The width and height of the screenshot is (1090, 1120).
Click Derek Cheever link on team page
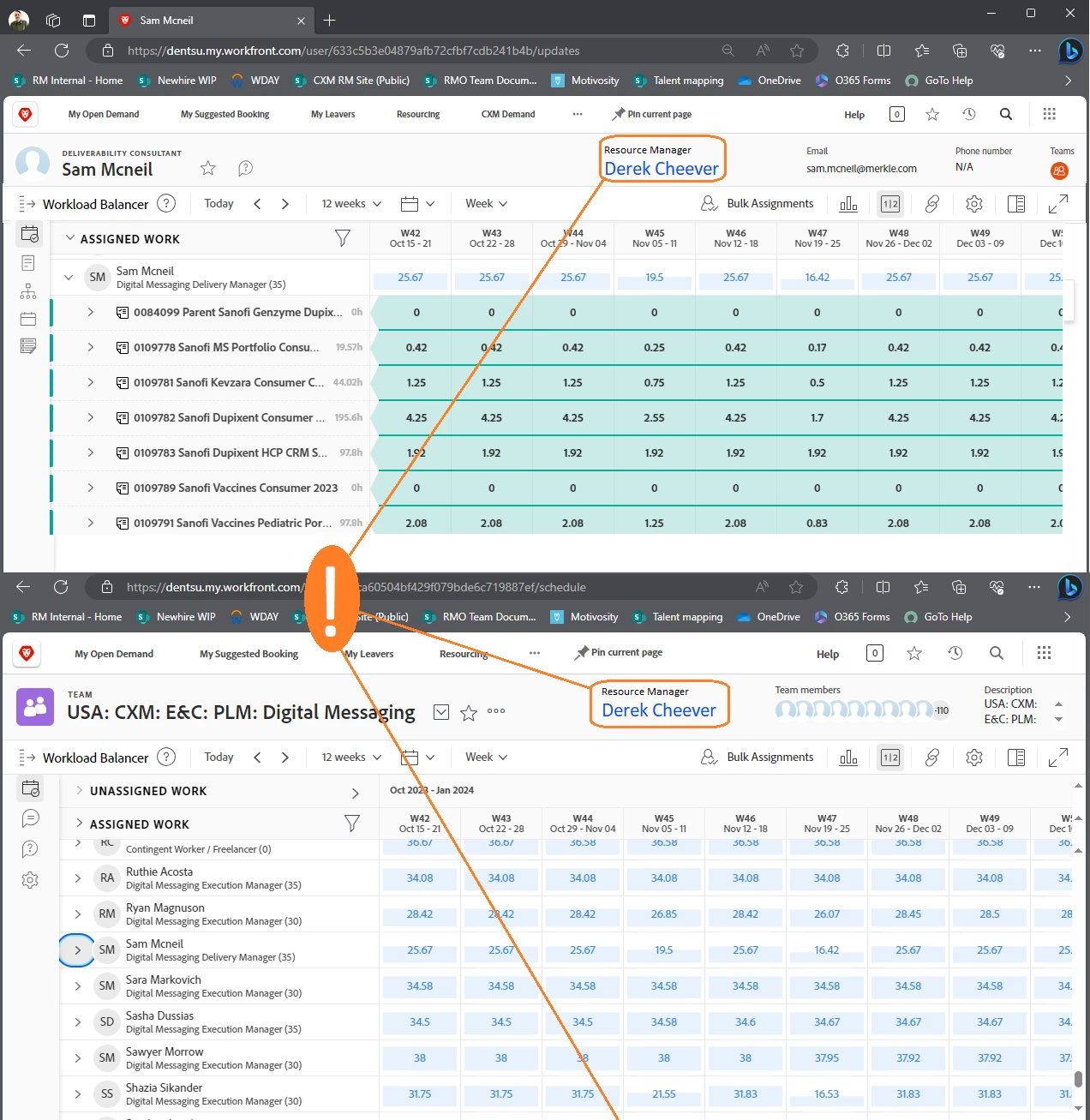click(659, 710)
